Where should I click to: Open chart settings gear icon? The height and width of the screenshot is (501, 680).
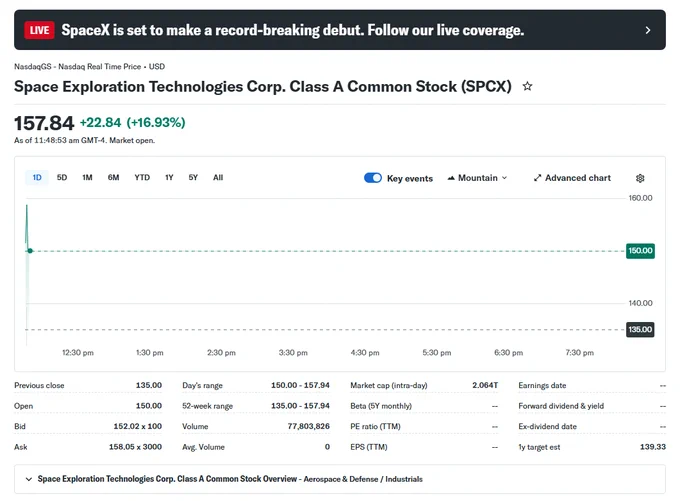pyautogui.click(x=640, y=178)
